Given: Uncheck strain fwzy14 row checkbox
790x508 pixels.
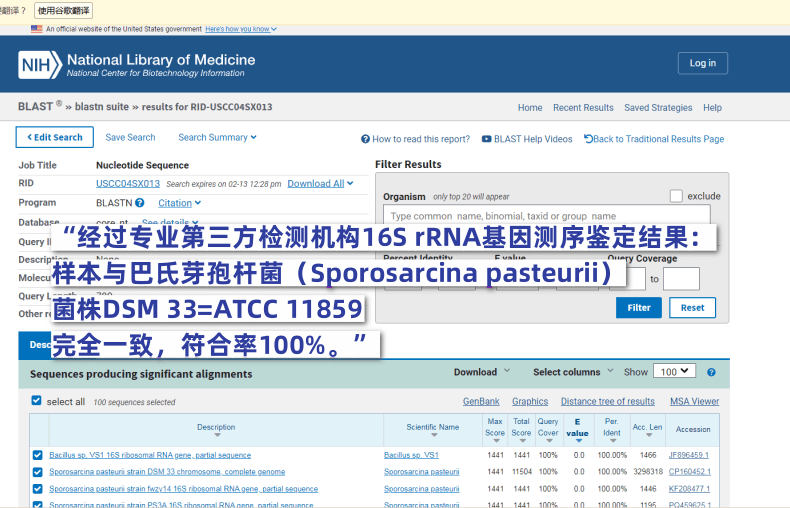Looking at the screenshot, I should 37,489.
